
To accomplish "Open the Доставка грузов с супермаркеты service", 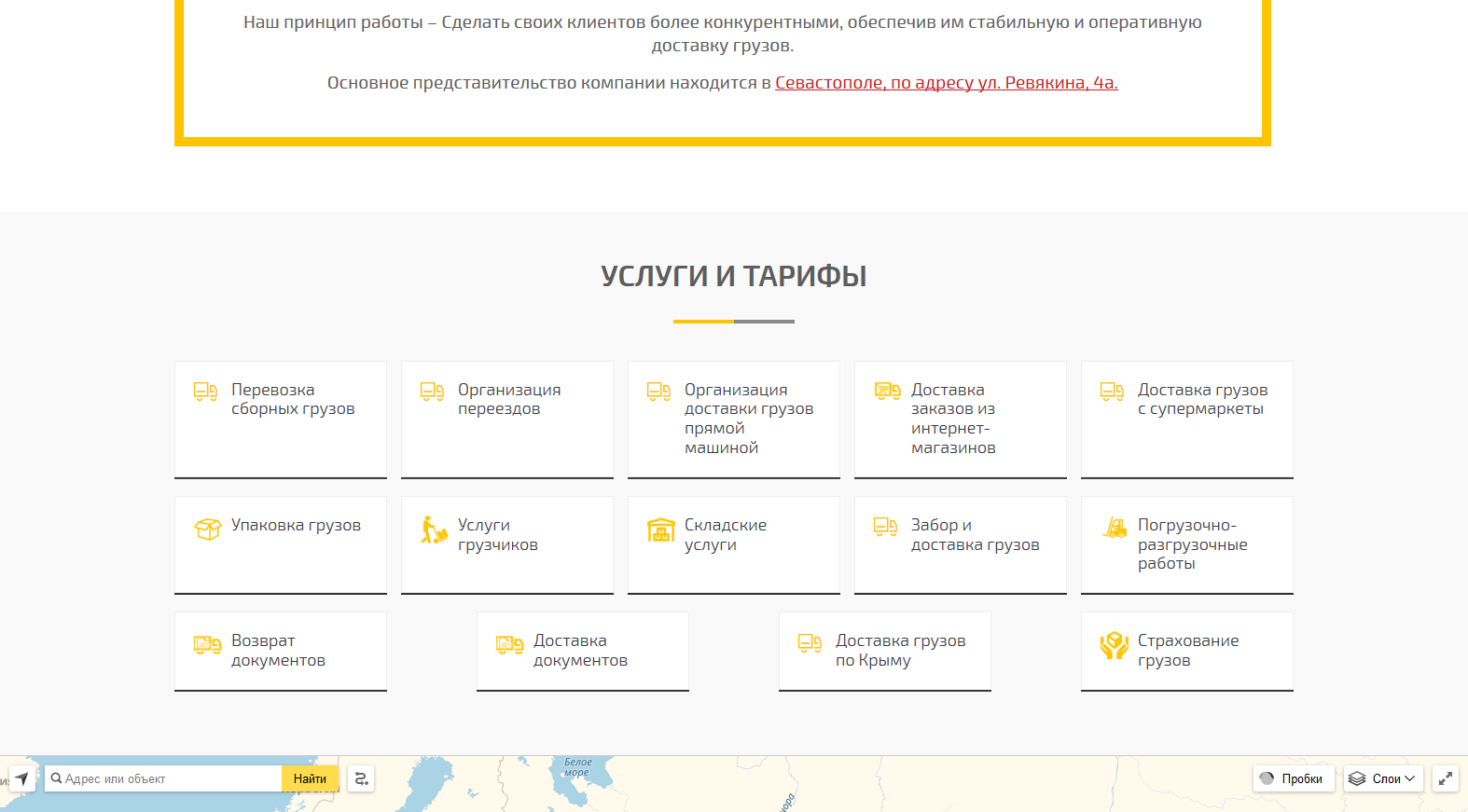I will point(1187,420).
